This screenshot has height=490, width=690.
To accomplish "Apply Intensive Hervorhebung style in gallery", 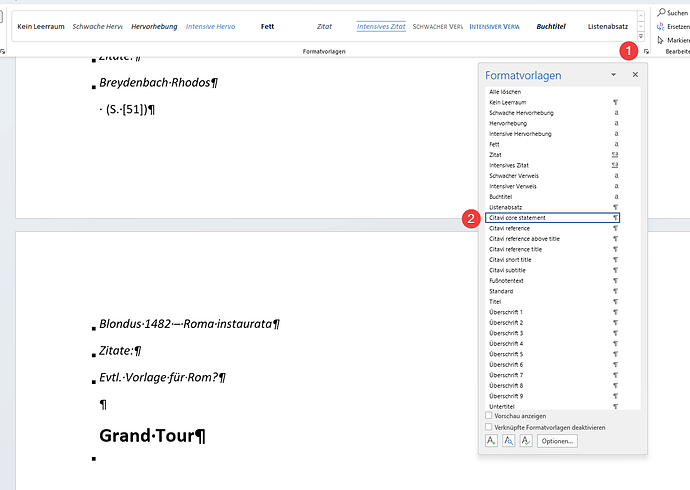I will click(x=210, y=26).
